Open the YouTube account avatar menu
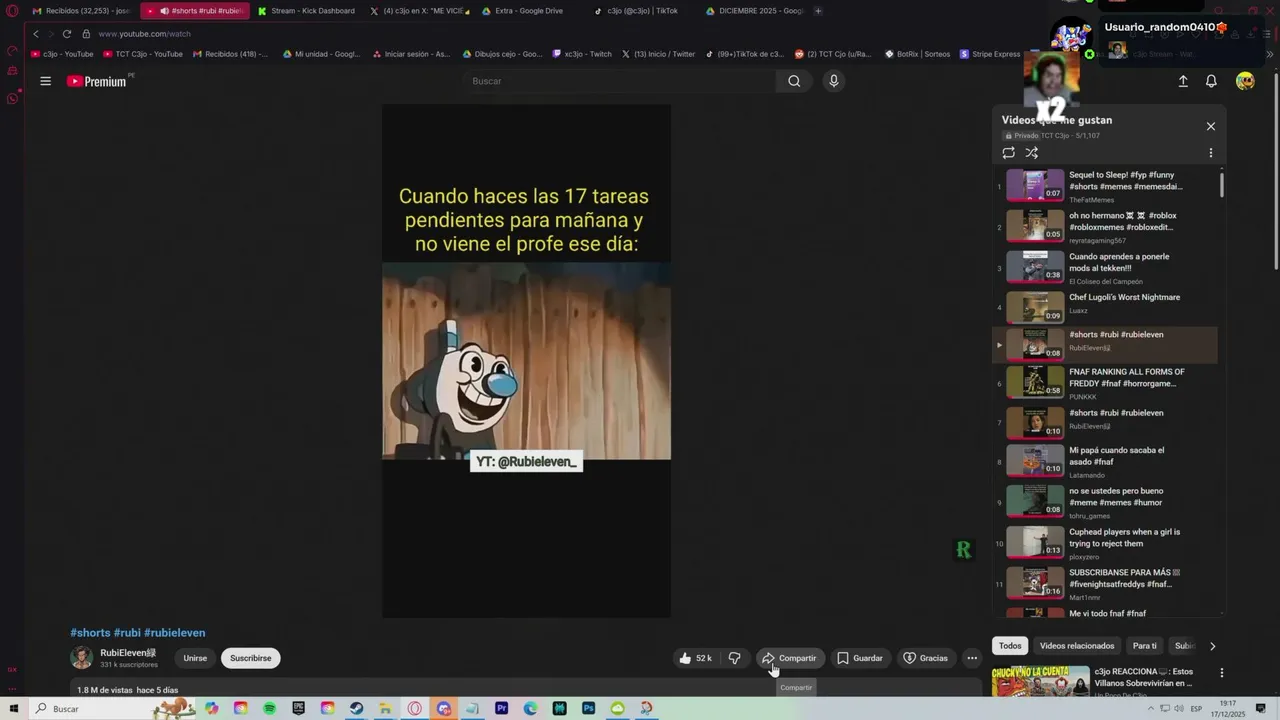The image size is (1280, 720). pyautogui.click(x=1245, y=81)
